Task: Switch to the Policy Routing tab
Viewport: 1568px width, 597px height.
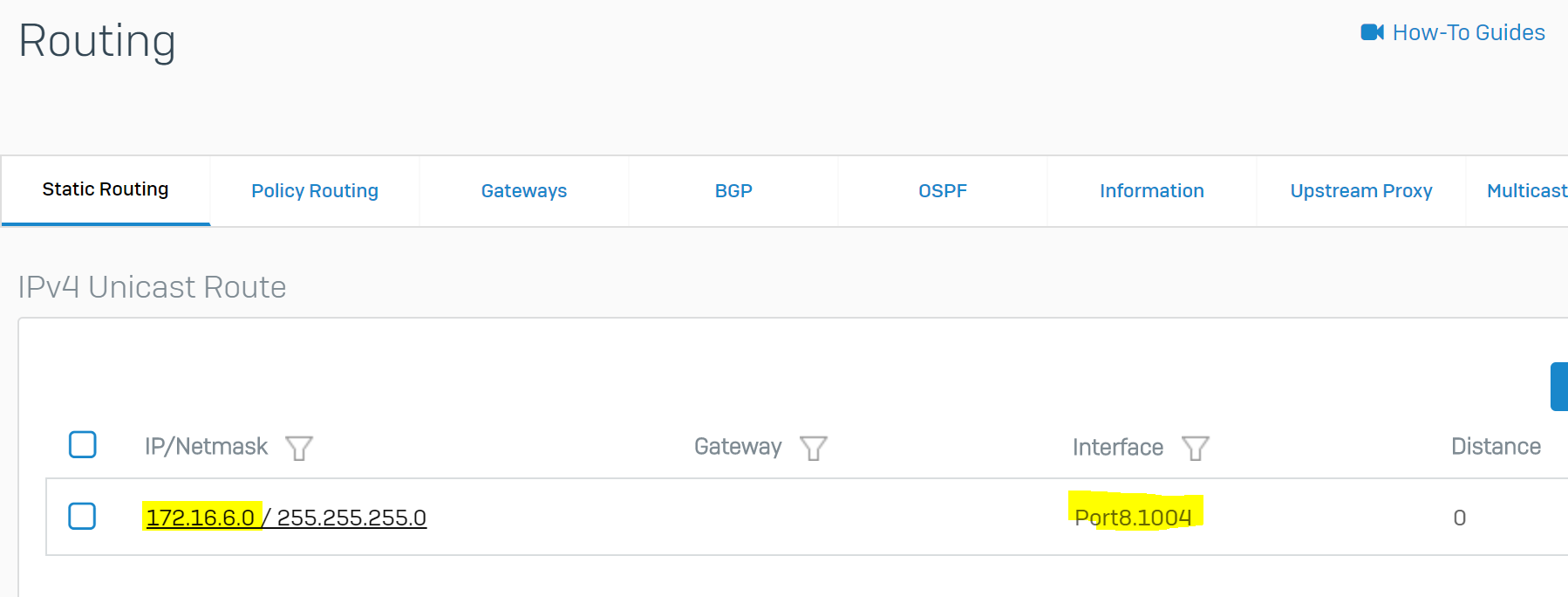Action: pyautogui.click(x=315, y=191)
